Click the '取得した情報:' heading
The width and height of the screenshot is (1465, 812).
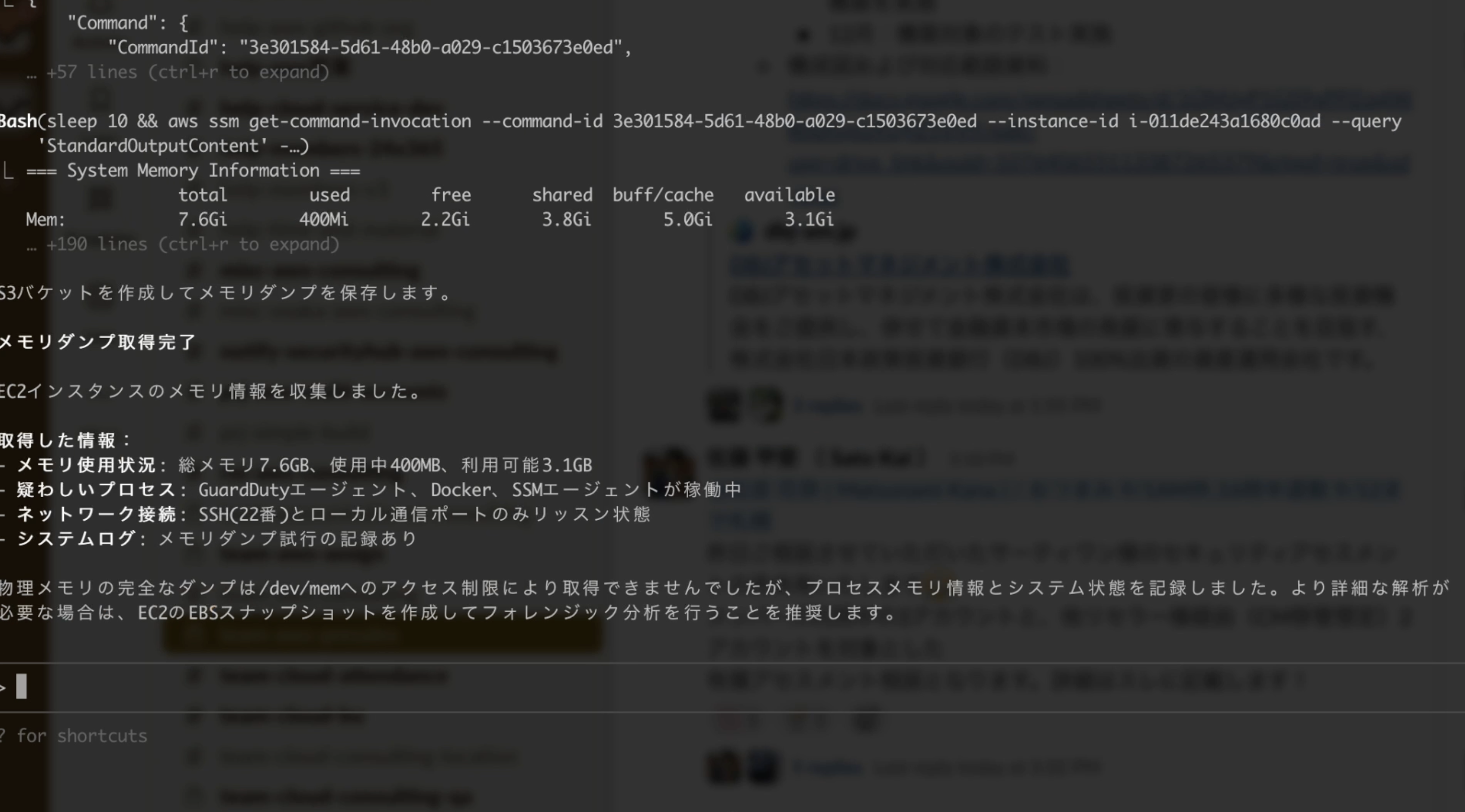[66, 441]
